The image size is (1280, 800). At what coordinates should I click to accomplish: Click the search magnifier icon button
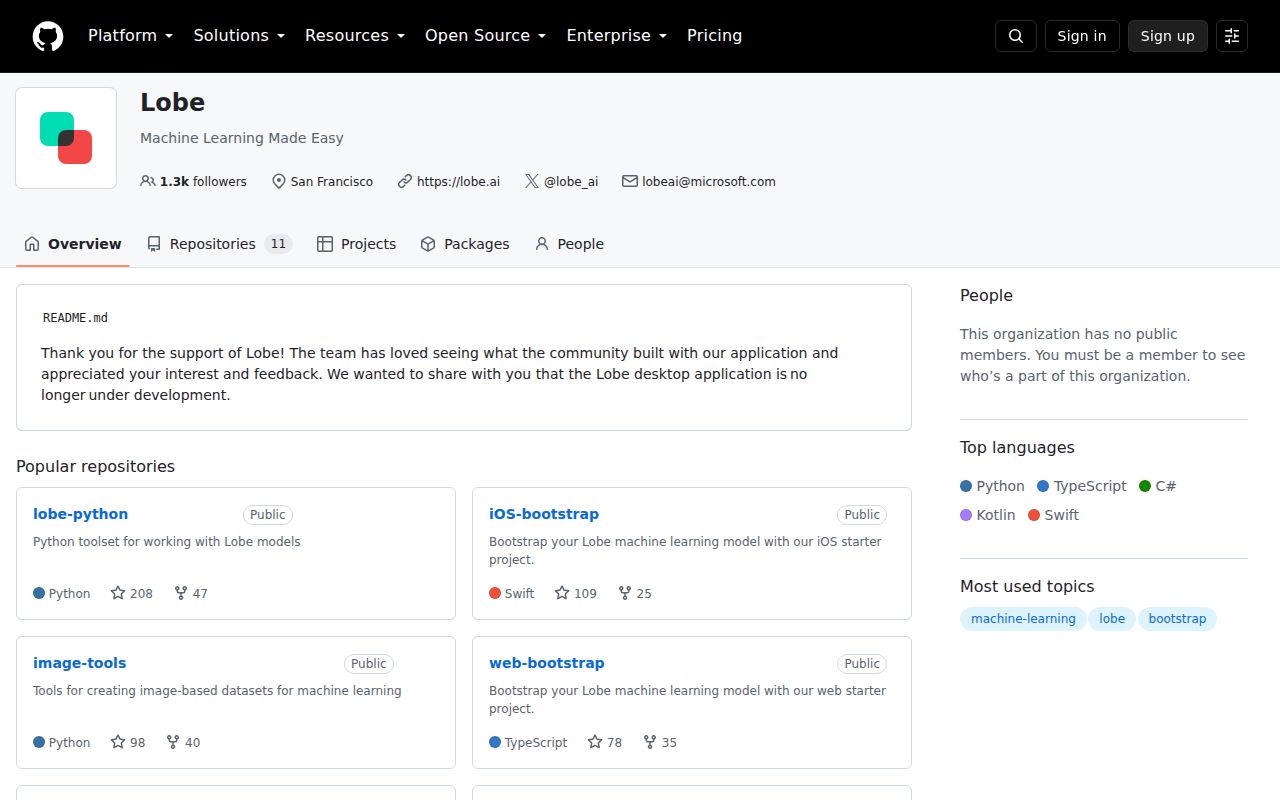coord(1016,36)
